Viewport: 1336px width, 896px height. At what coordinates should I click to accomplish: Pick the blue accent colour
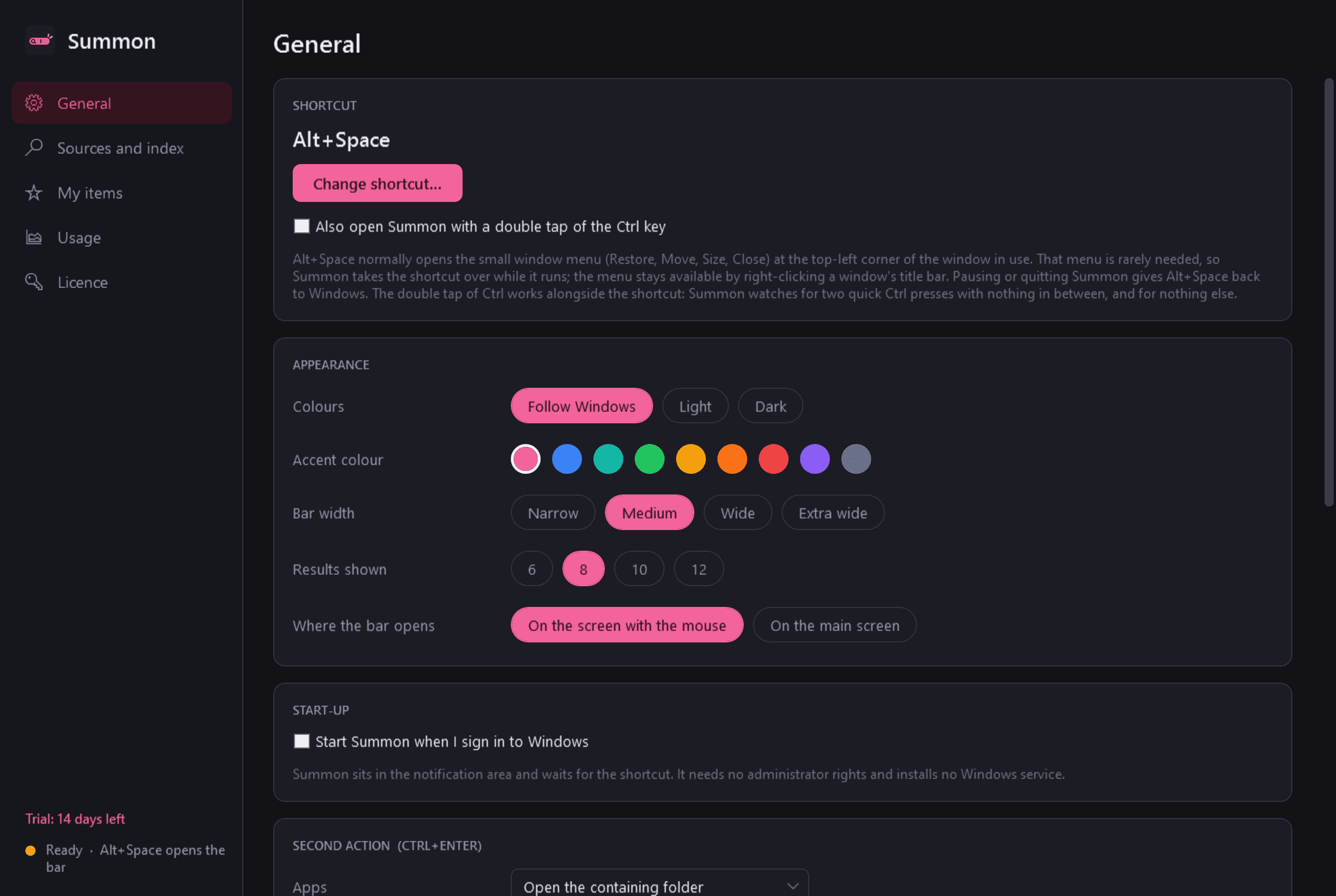coord(567,459)
